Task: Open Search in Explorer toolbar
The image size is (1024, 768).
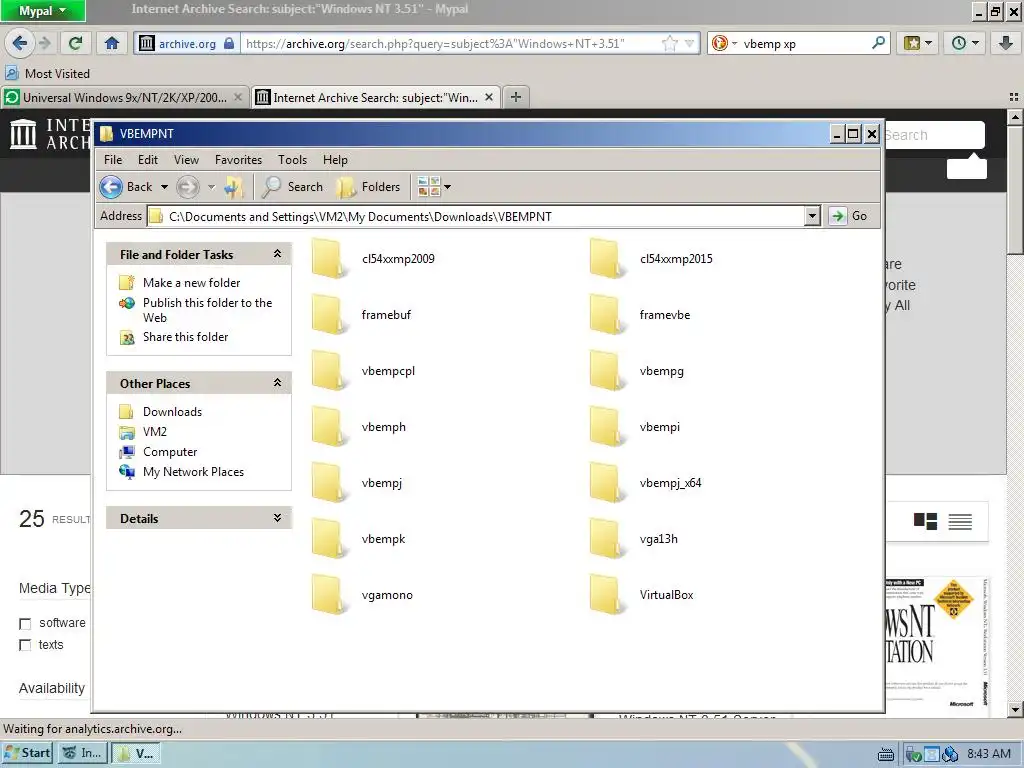Action: click(292, 187)
